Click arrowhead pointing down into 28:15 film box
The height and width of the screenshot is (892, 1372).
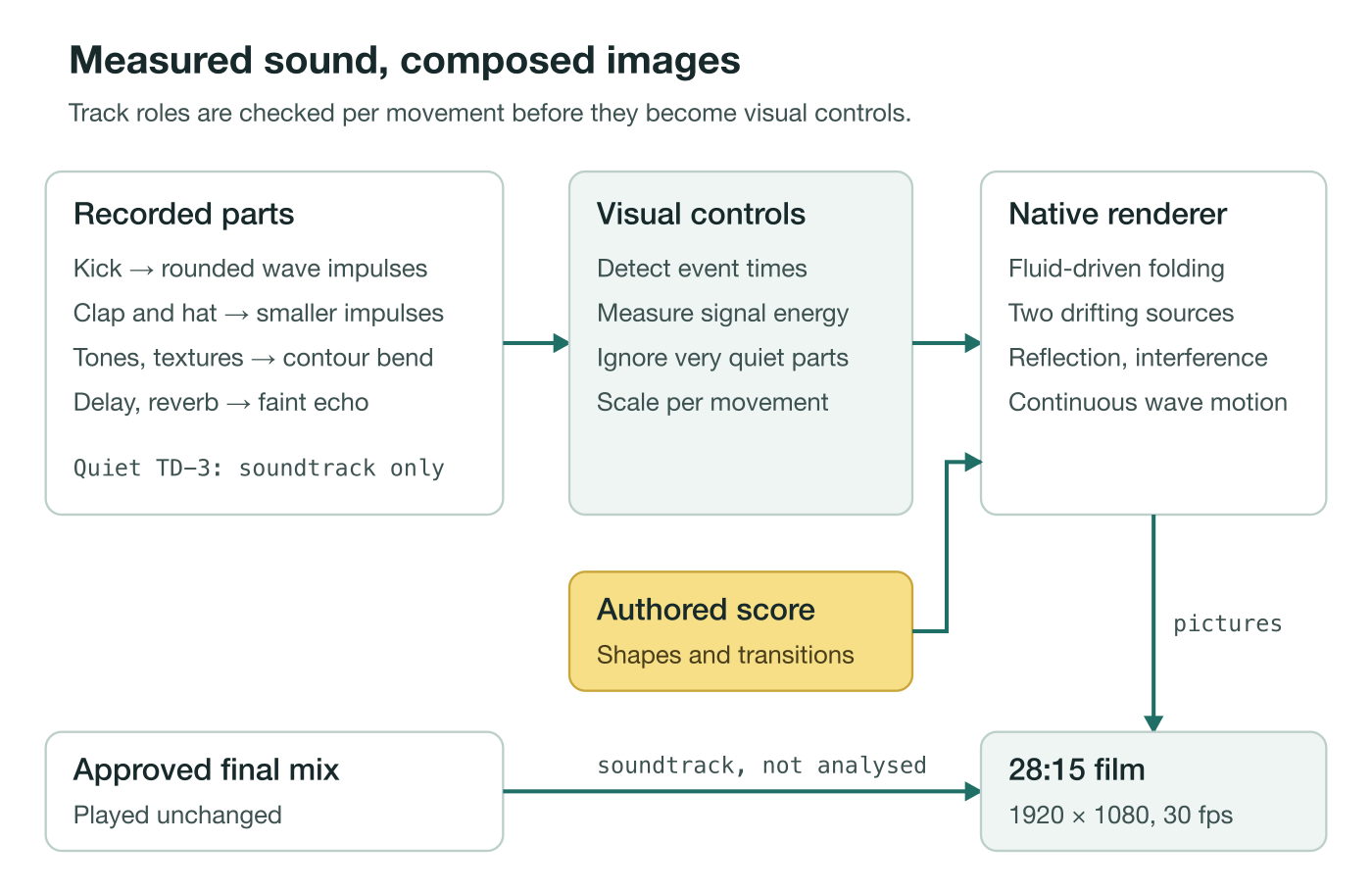point(1153,723)
